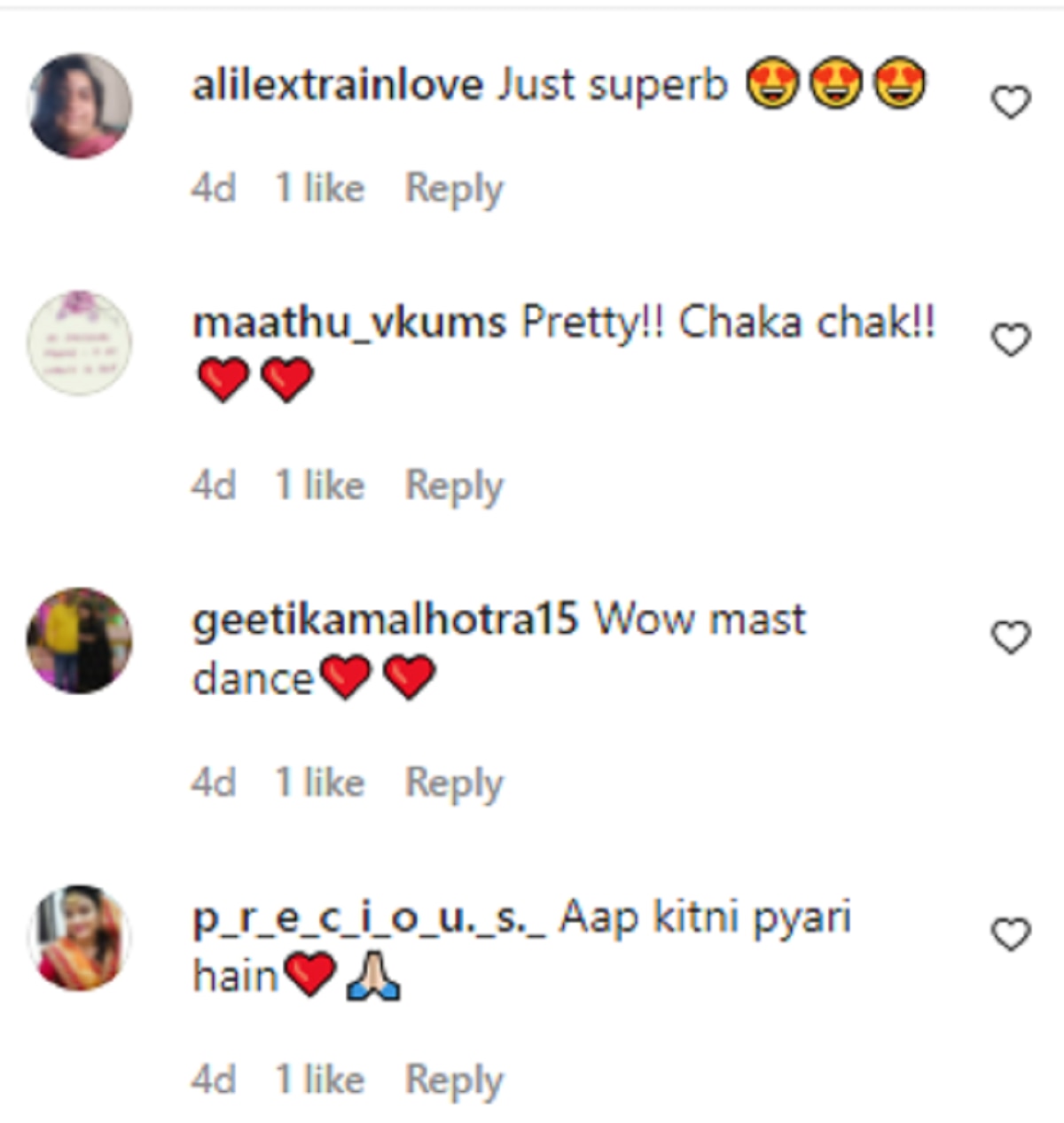Open username alilextrainlove

pos(337,86)
